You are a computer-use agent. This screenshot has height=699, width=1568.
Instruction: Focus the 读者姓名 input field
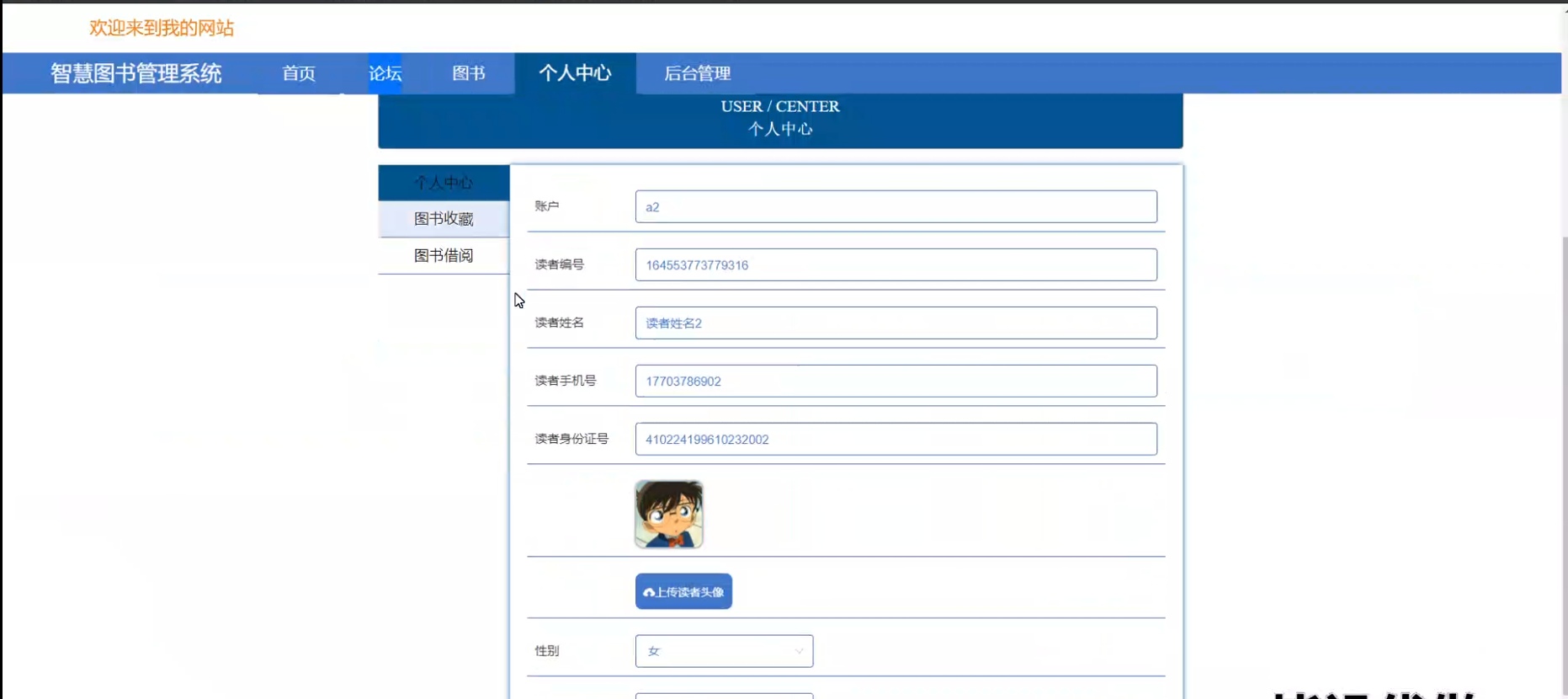coord(896,323)
